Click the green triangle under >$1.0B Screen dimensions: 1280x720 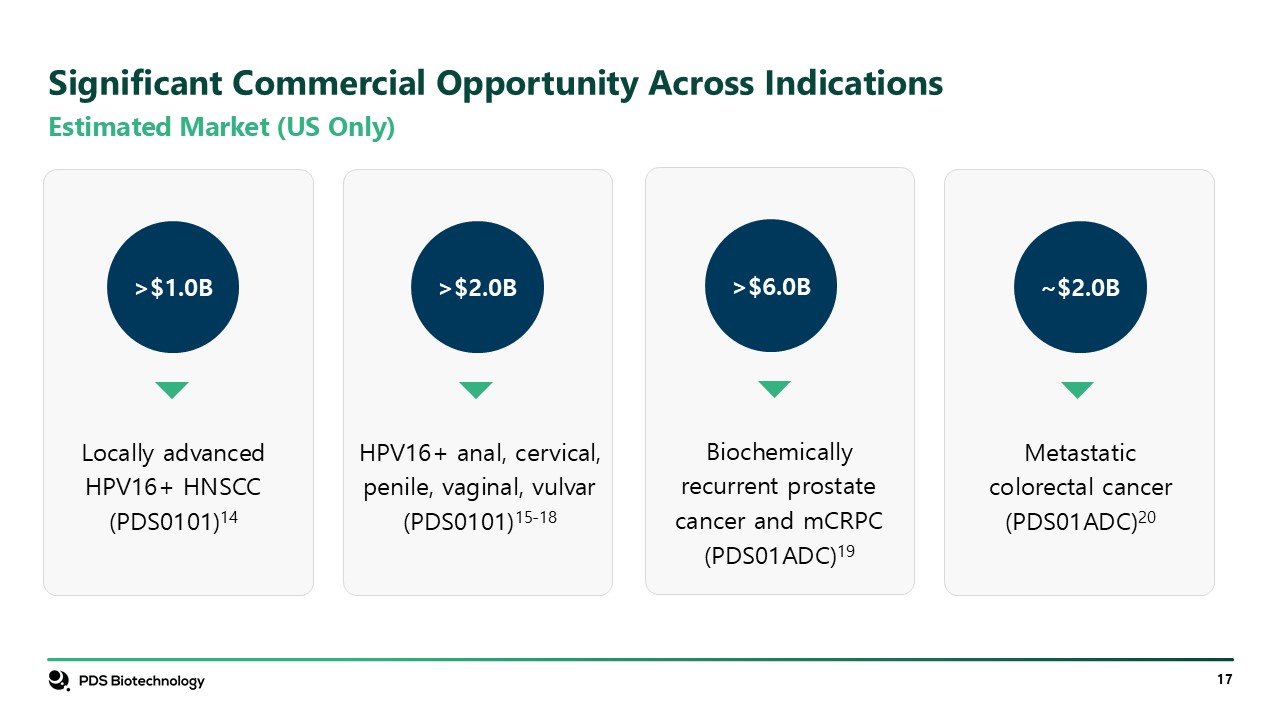(x=173, y=390)
